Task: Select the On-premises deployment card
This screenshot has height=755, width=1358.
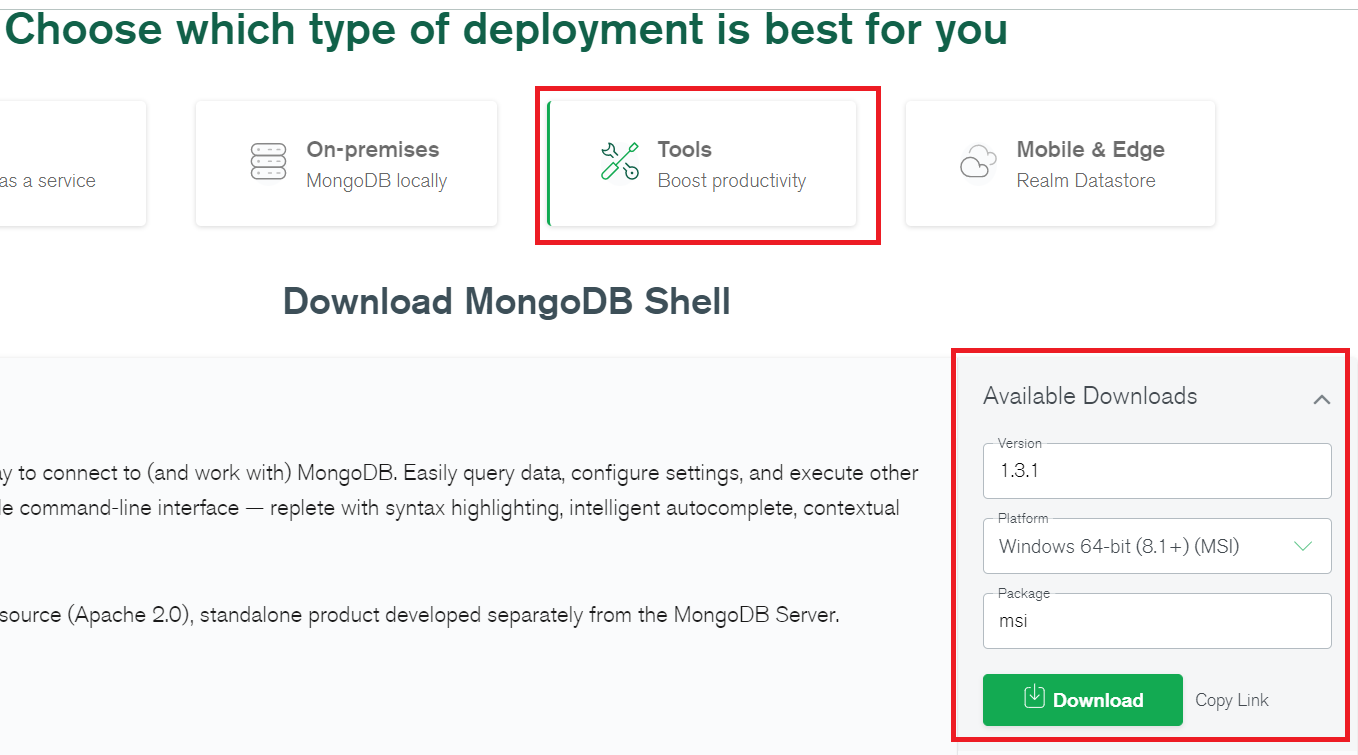Action: pos(346,162)
